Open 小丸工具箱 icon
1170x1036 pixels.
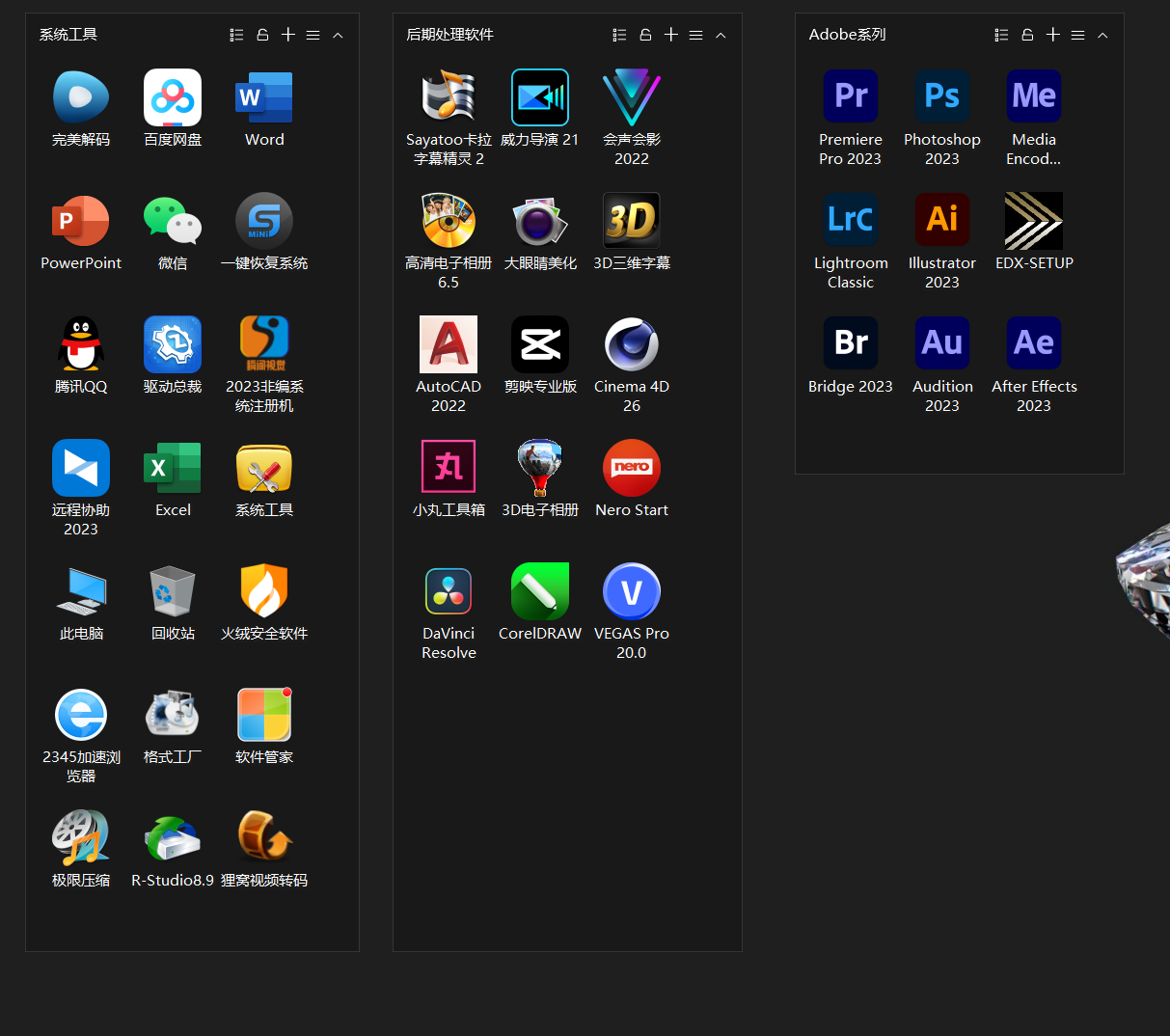click(449, 468)
